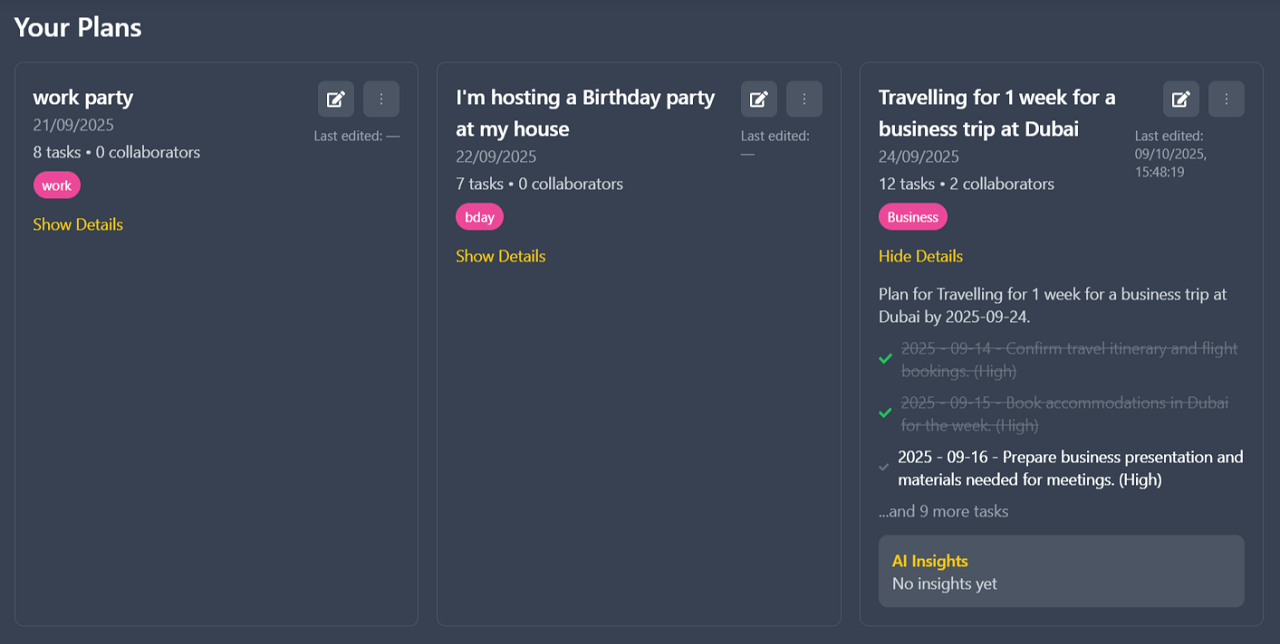This screenshot has height=644, width=1280.
Task: Open the edit icon for the Birthday party plan
Action: pyautogui.click(x=758, y=99)
